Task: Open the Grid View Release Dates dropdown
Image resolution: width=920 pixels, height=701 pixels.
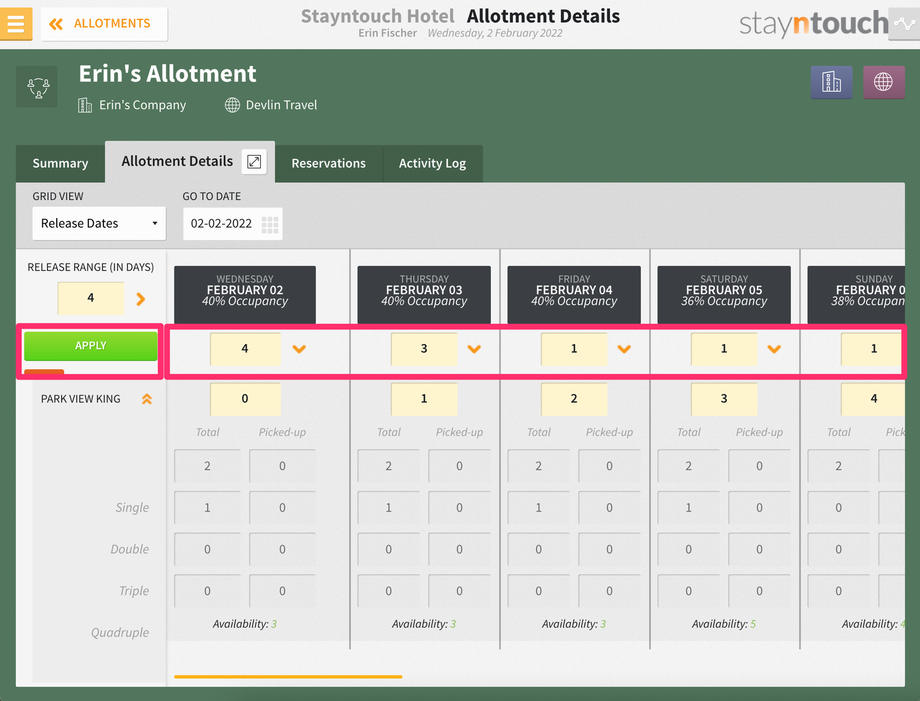Action: [x=99, y=223]
